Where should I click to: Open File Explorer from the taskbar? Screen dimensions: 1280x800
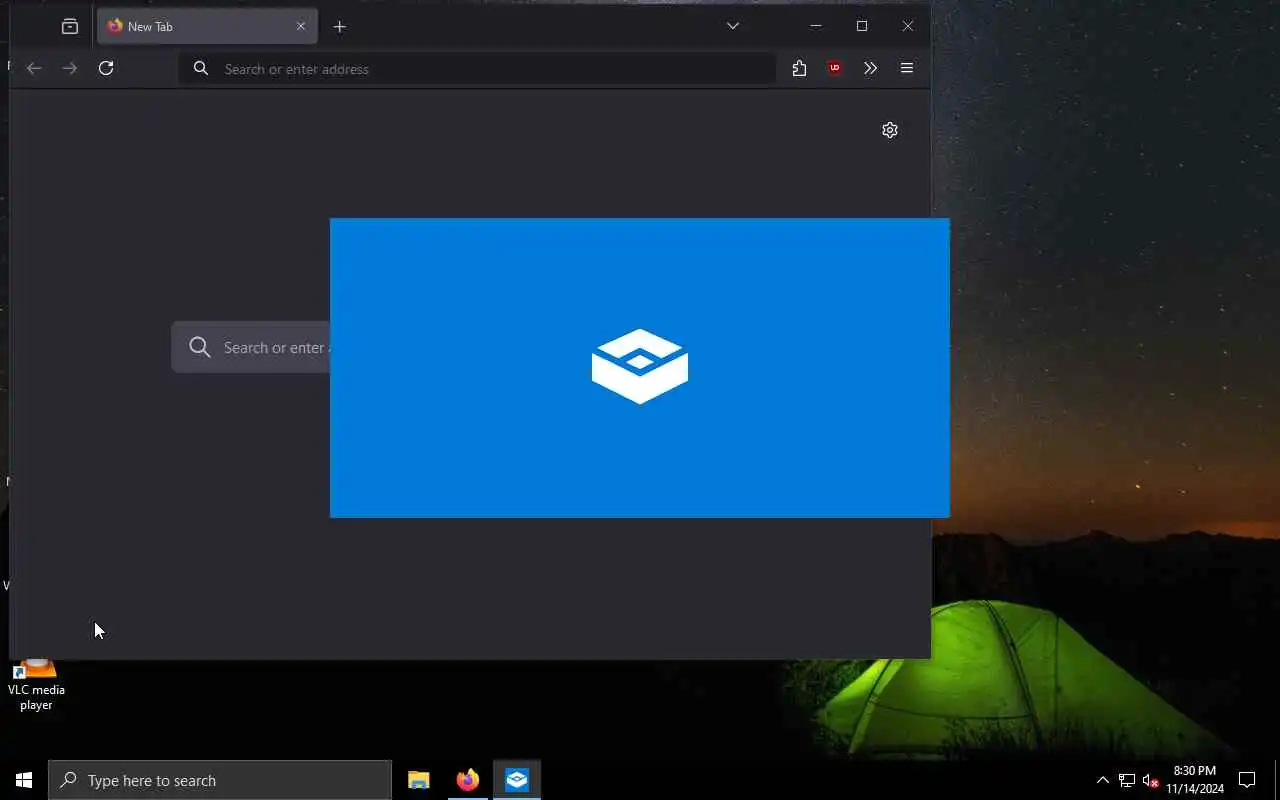click(x=419, y=780)
